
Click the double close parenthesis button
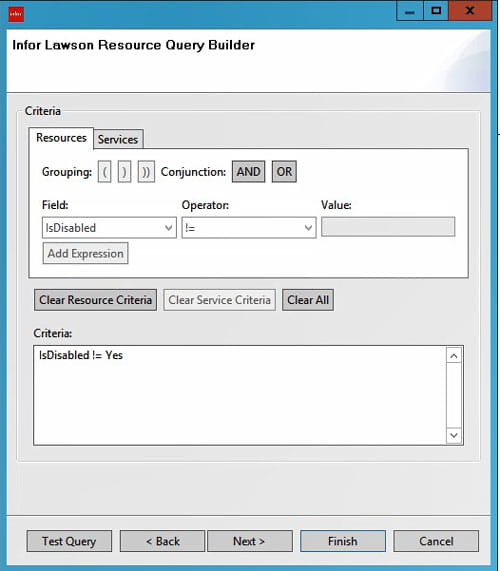146,172
